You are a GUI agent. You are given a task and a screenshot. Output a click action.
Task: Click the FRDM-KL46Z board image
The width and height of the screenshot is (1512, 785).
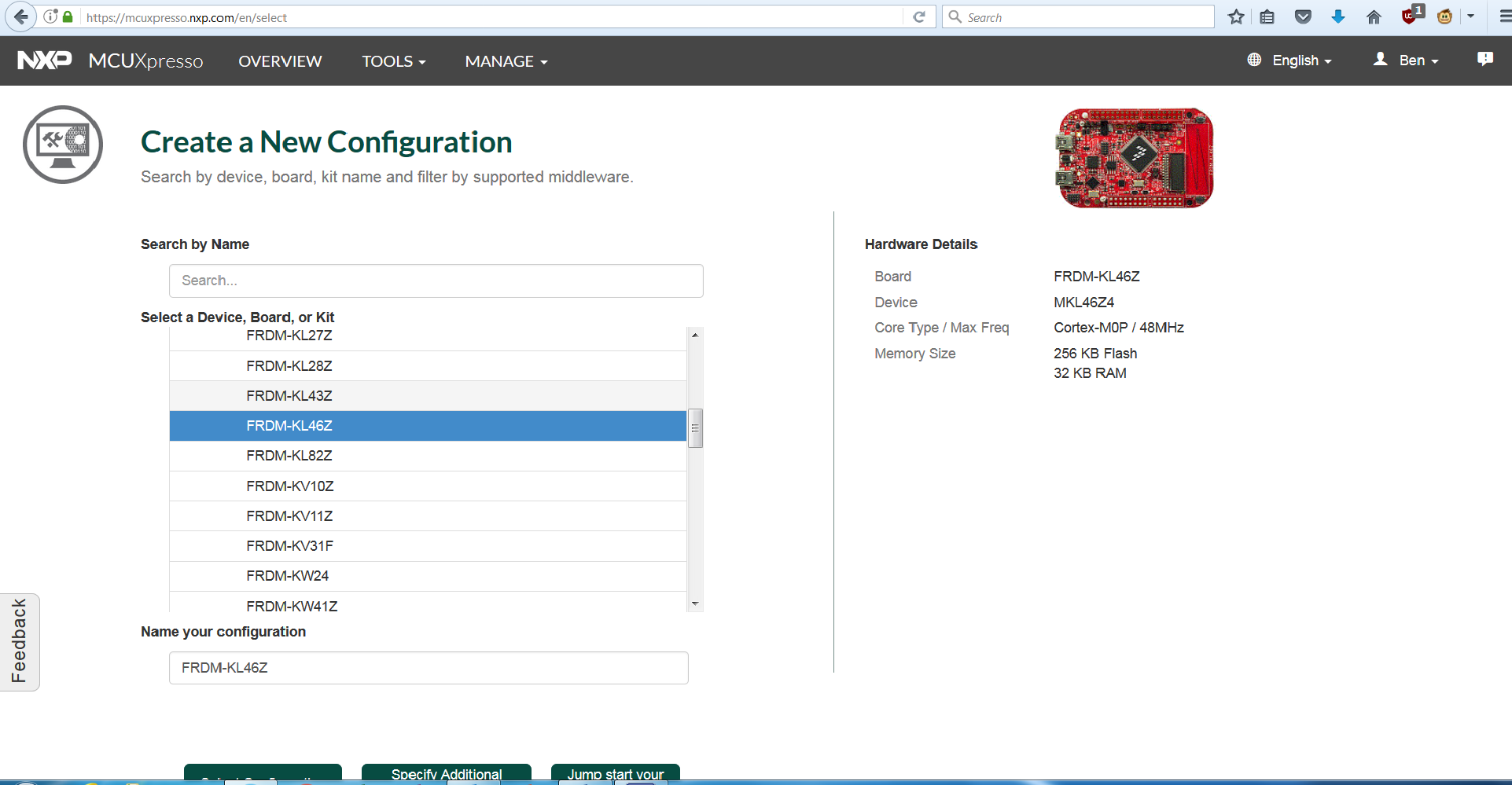1134,158
